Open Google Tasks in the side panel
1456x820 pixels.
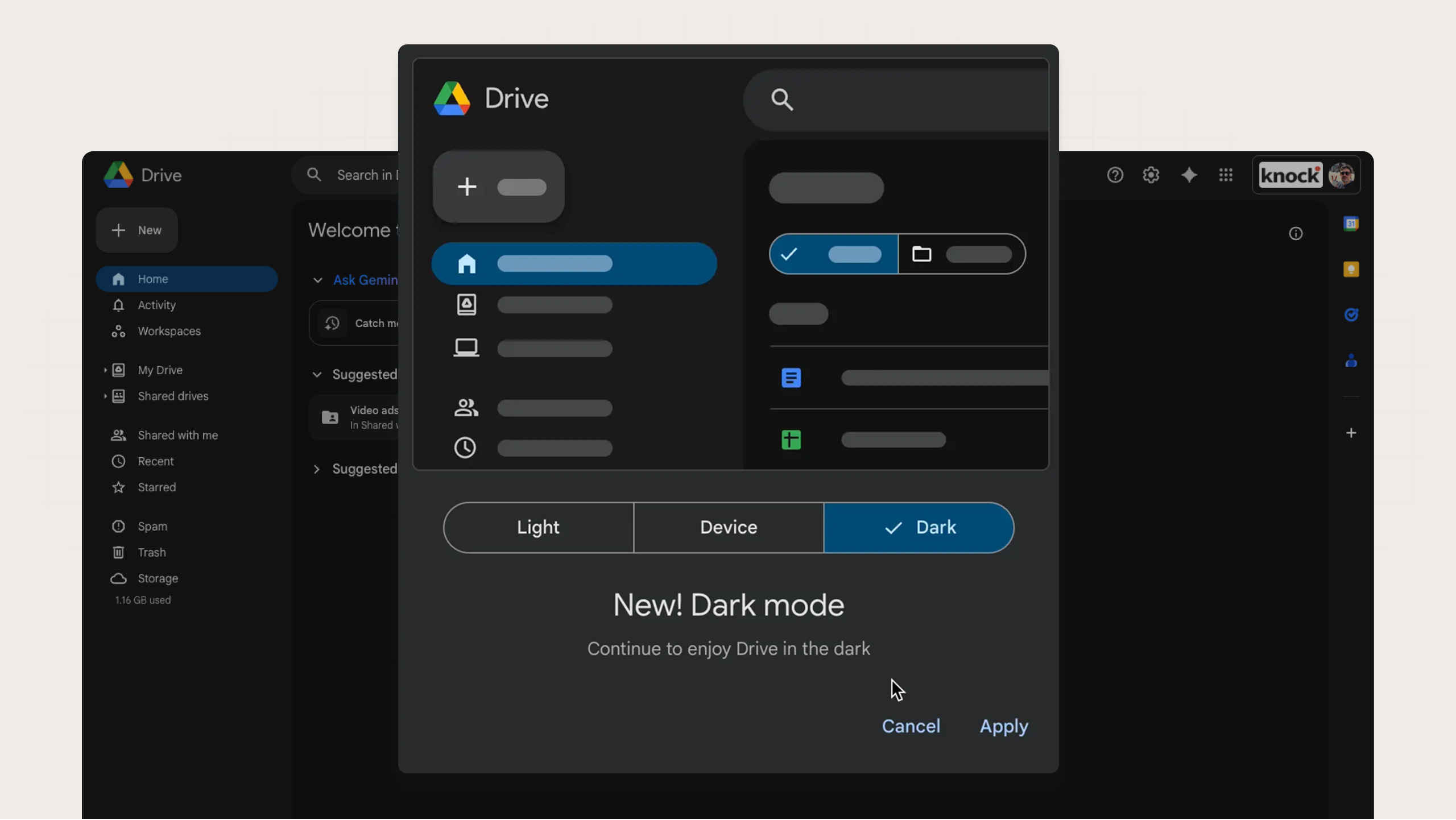coord(1351,315)
